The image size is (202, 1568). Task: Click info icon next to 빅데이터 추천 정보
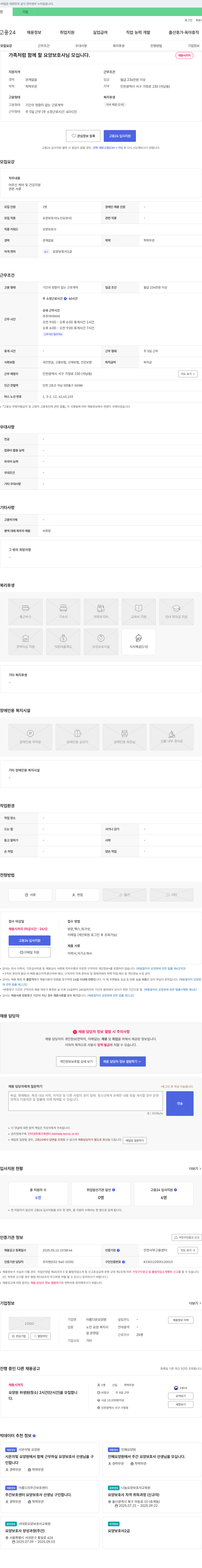pos(34,1436)
